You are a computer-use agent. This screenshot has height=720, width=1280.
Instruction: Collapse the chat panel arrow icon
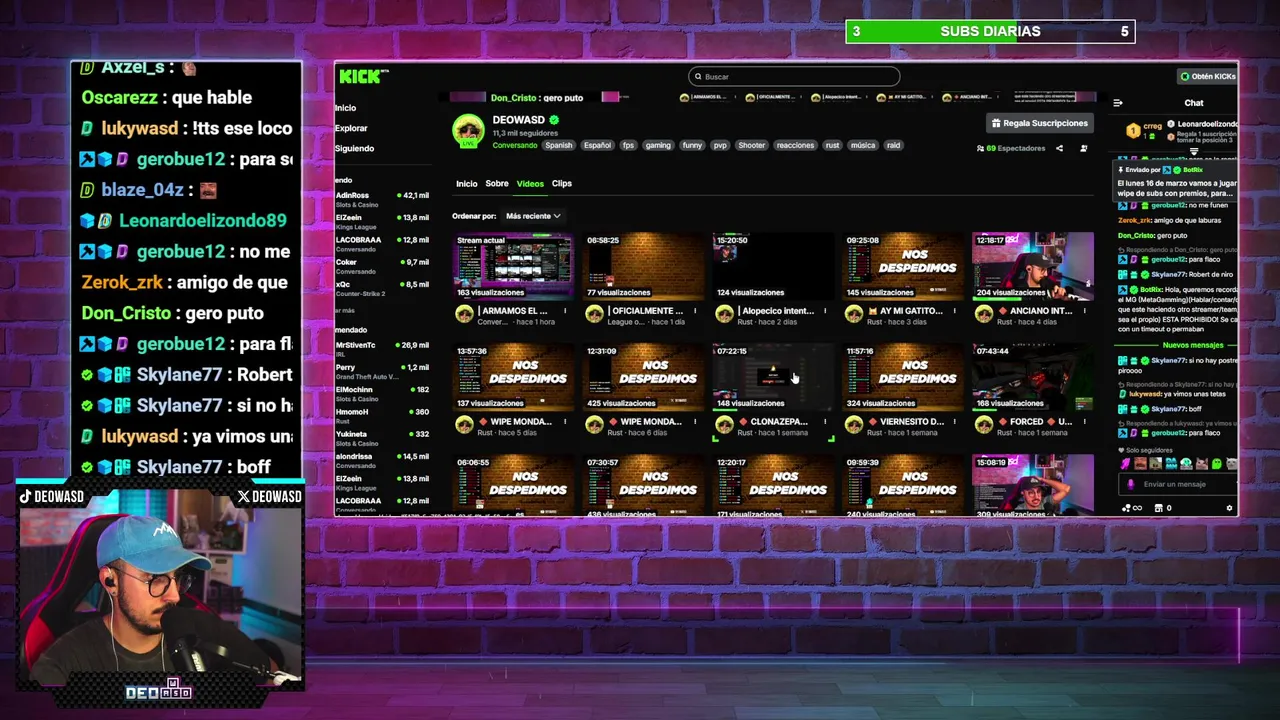[1118, 103]
